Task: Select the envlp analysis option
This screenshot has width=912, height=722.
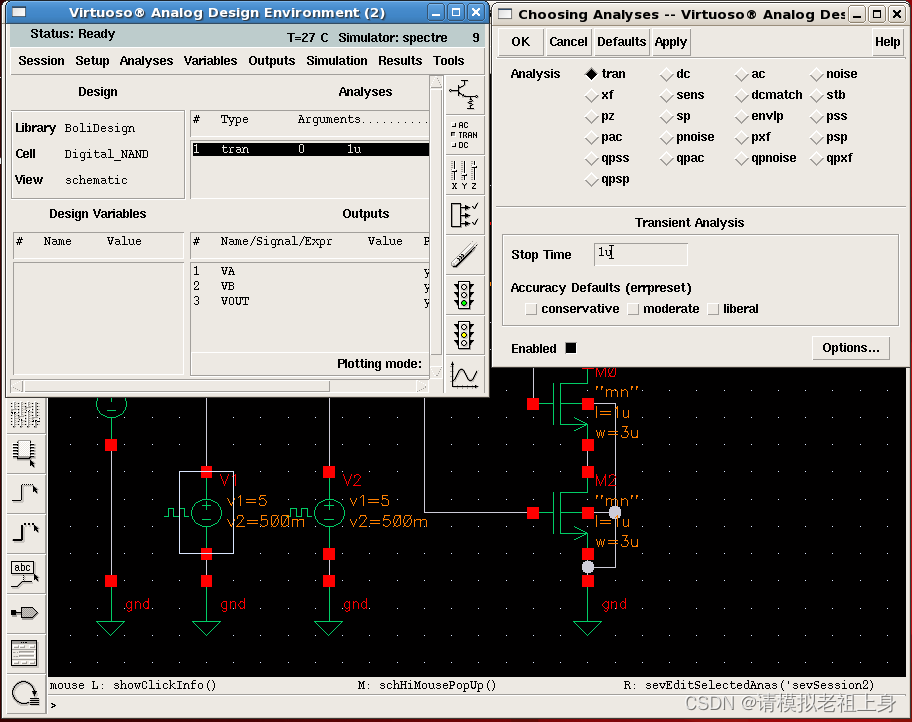Action: click(742, 116)
